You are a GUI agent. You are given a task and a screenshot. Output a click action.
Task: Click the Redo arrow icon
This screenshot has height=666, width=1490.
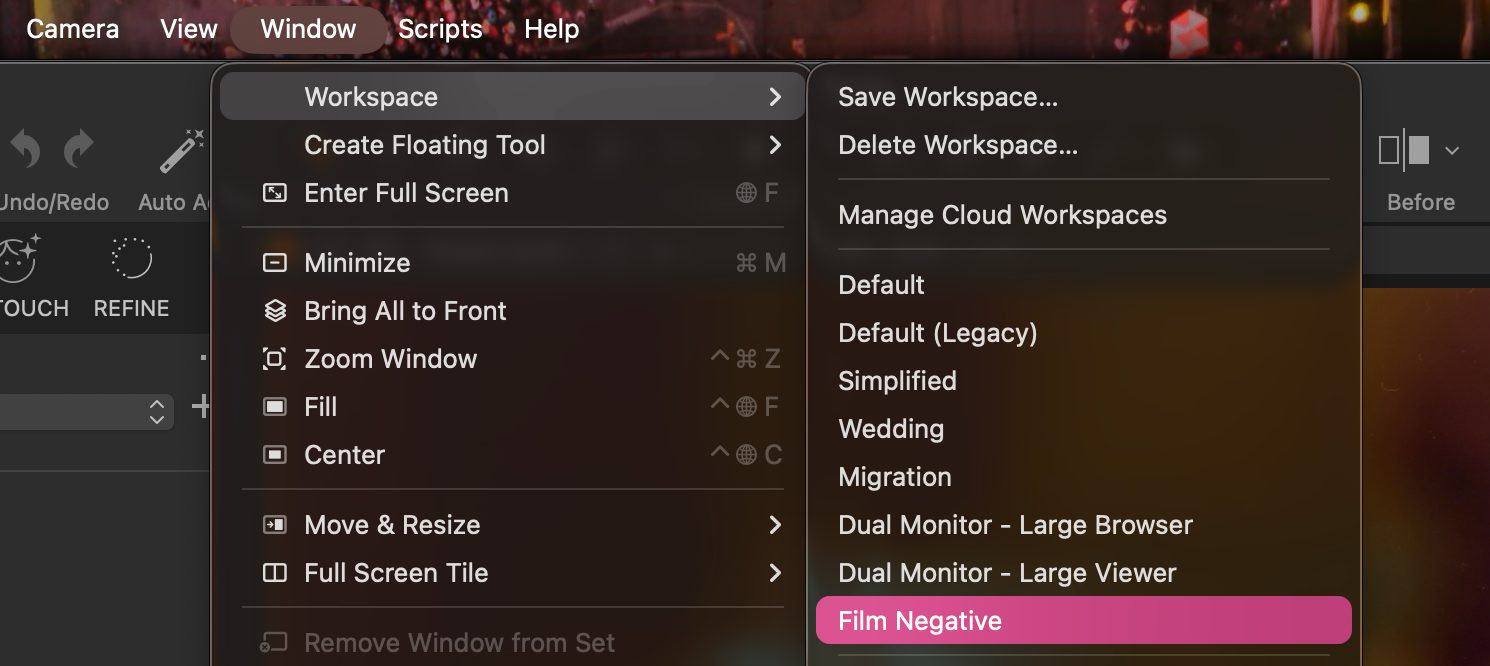pyautogui.click(x=78, y=152)
